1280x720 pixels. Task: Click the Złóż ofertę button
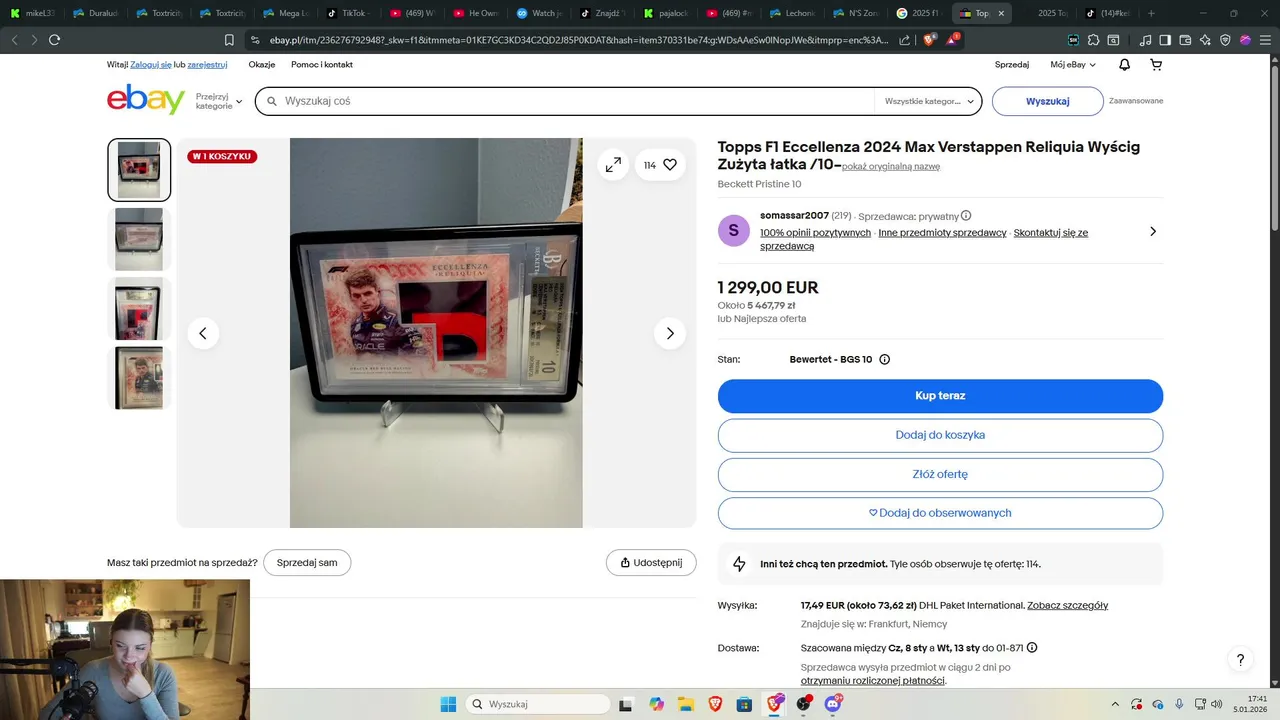click(940, 474)
